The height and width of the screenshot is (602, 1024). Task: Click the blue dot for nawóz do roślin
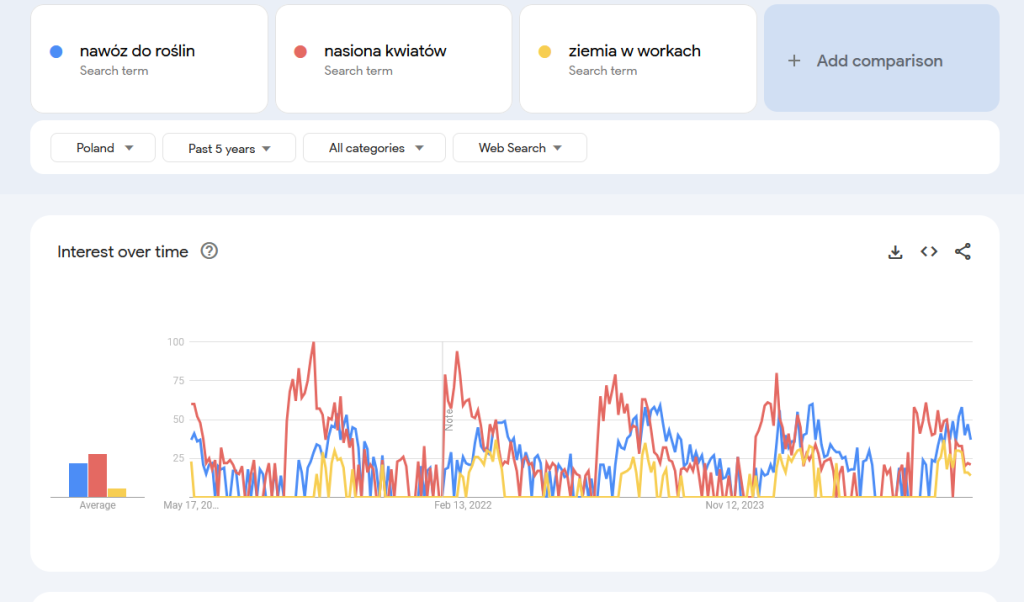click(56, 52)
